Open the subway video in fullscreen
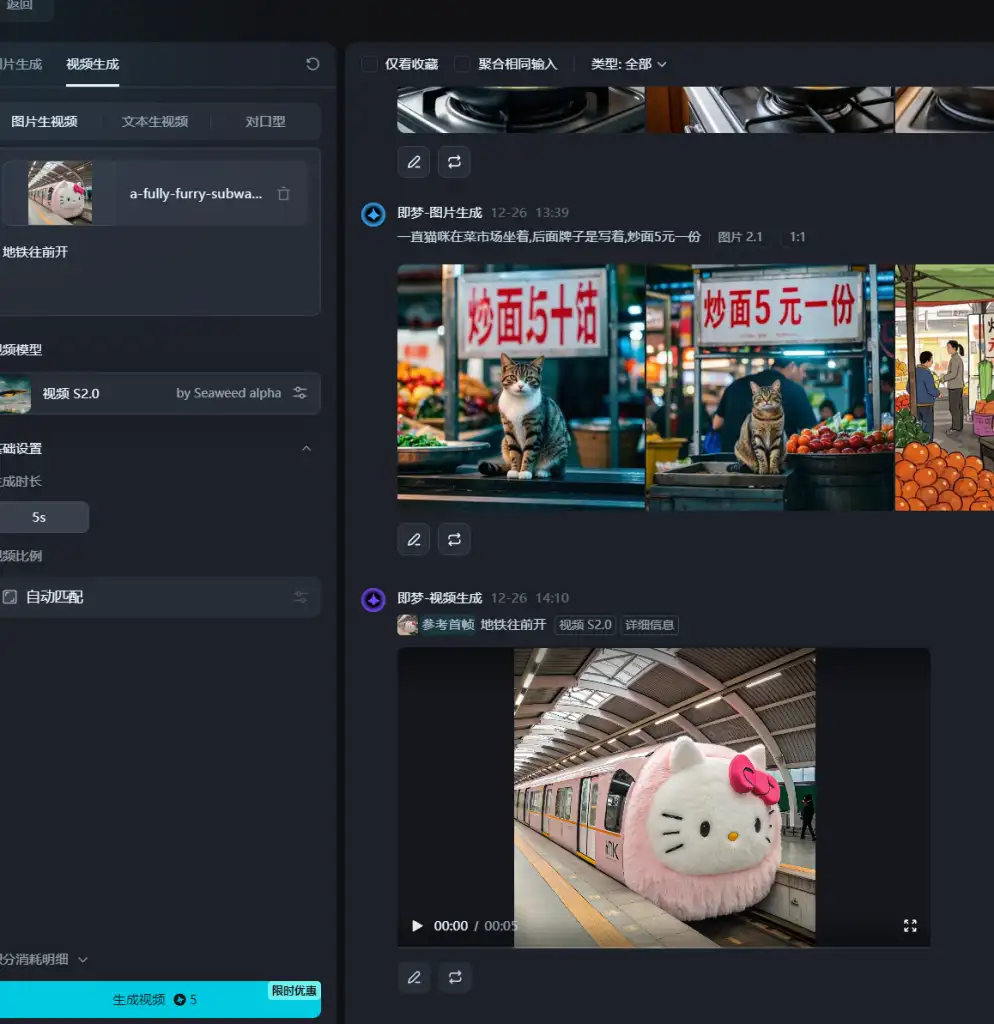The height and width of the screenshot is (1024, 994). (x=910, y=926)
